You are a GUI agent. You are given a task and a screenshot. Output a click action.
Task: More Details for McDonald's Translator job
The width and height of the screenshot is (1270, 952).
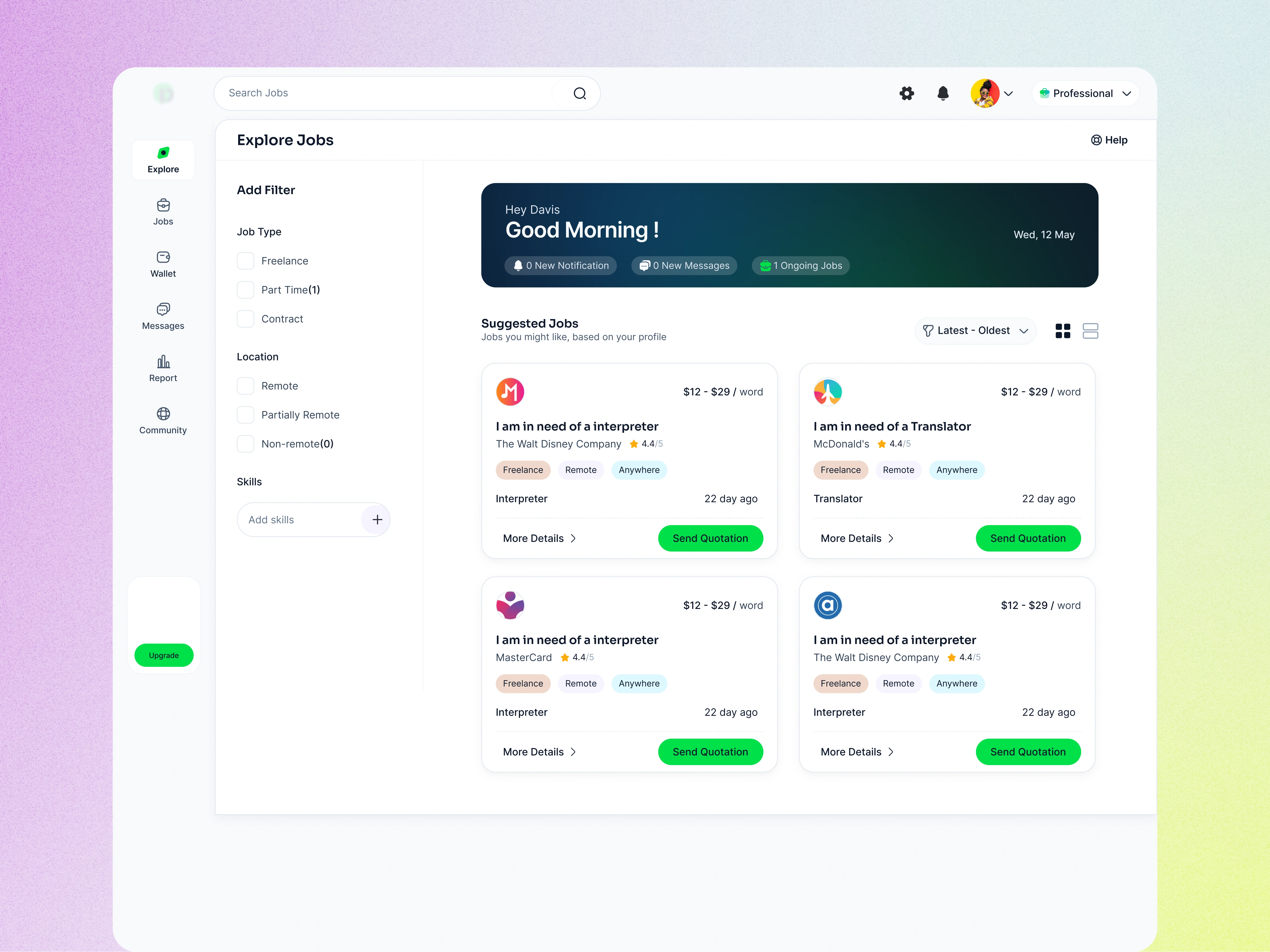(x=857, y=538)
